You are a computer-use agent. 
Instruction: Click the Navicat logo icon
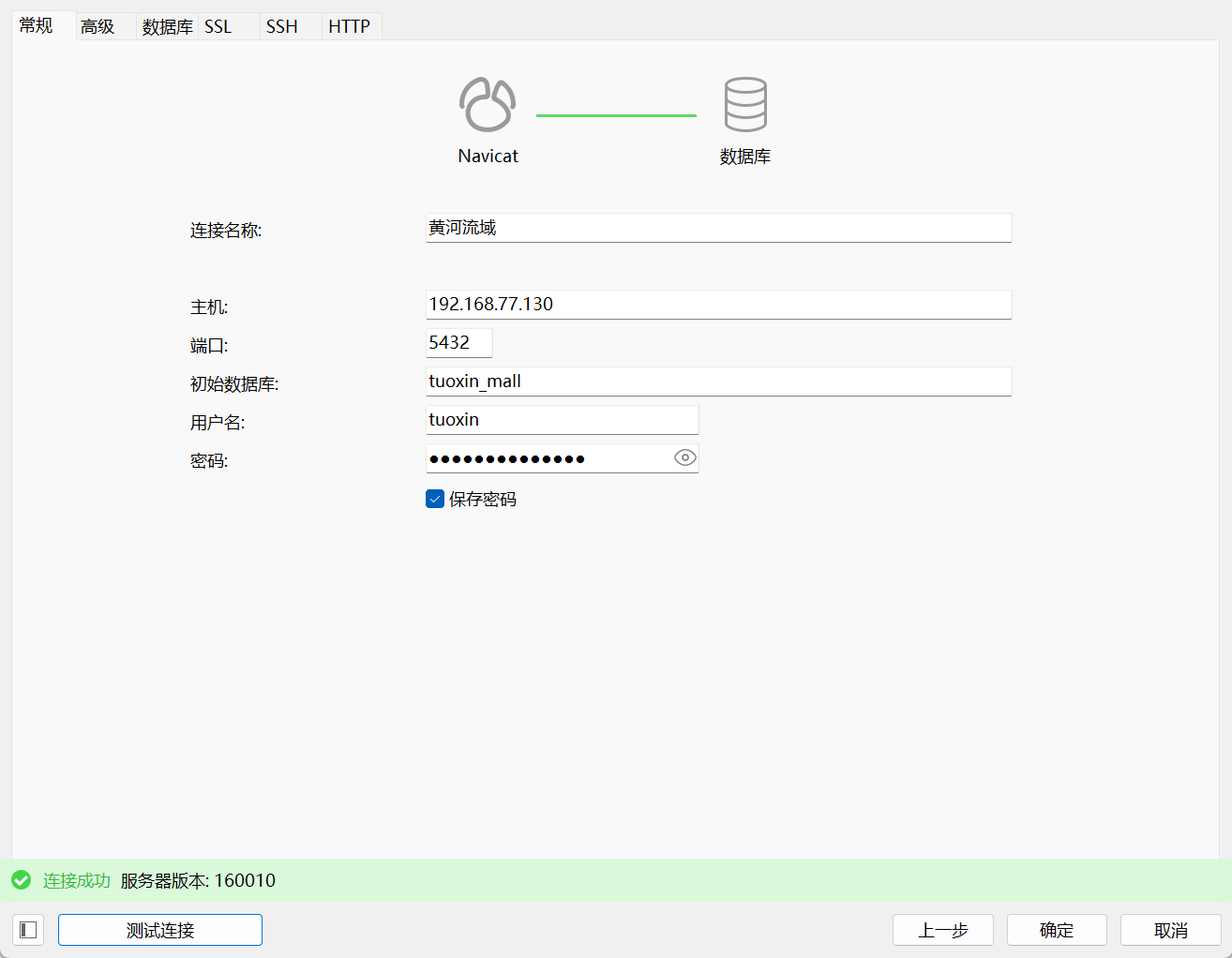coord(488,104)
